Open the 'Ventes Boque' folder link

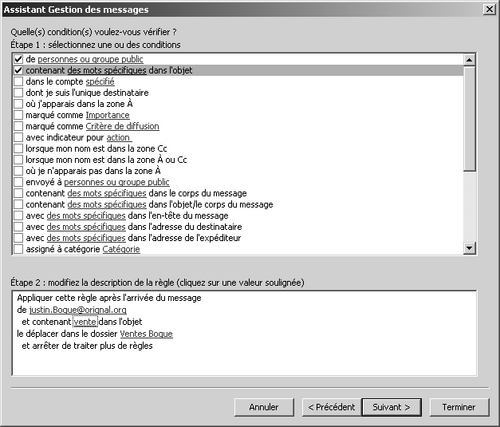point(146,334)
